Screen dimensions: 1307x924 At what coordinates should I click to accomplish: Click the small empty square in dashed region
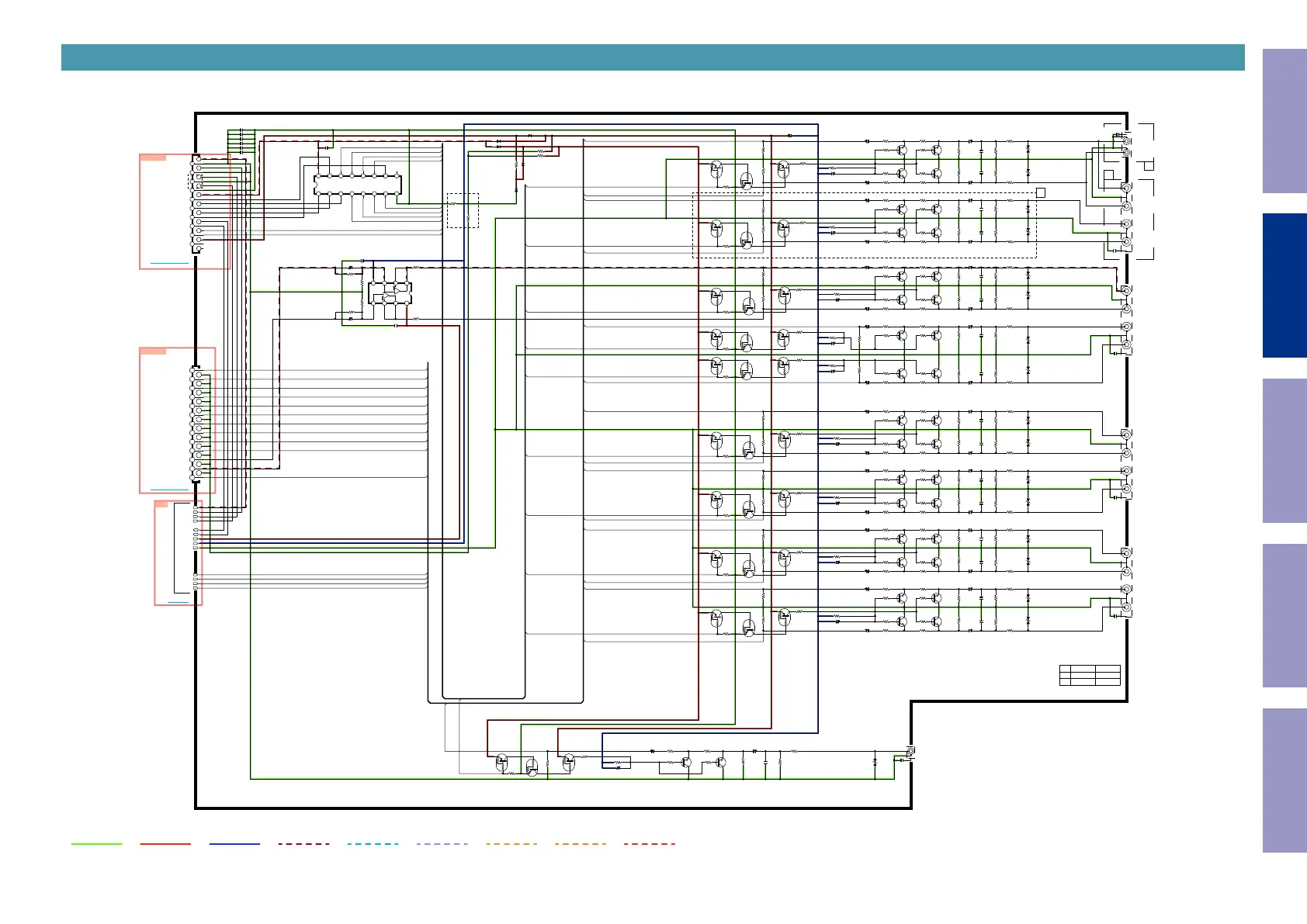coord(1041,192)
